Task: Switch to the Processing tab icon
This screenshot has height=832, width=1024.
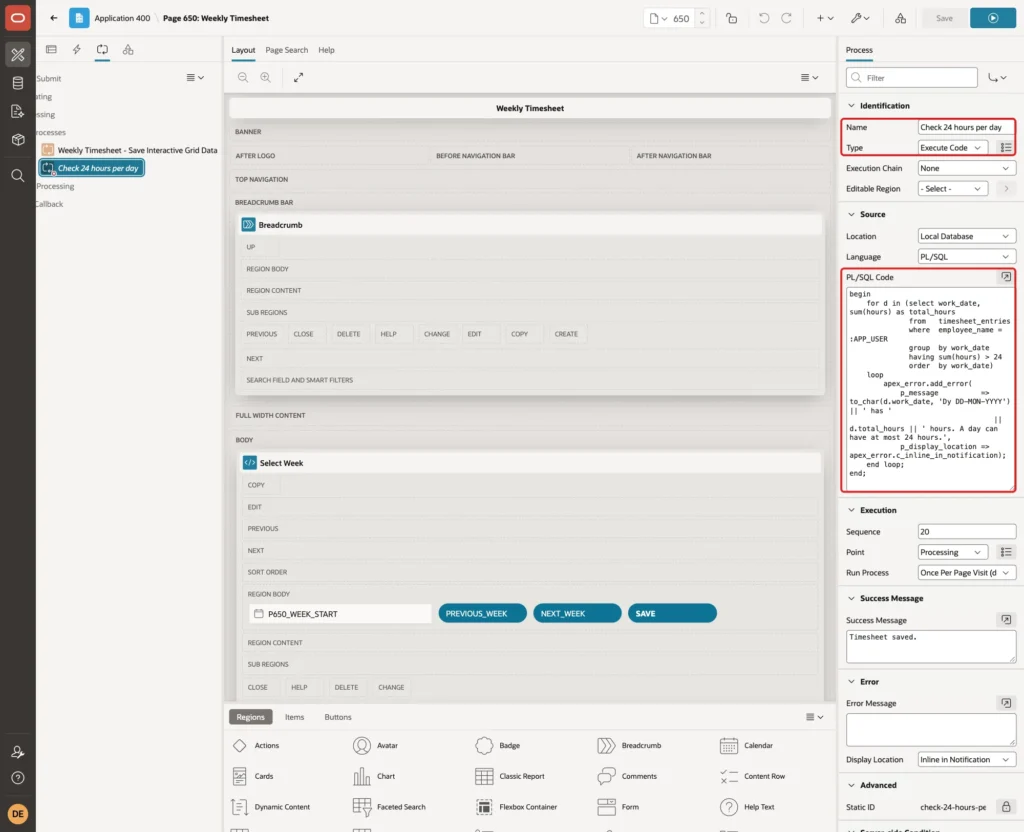Action: click(102, 50)
